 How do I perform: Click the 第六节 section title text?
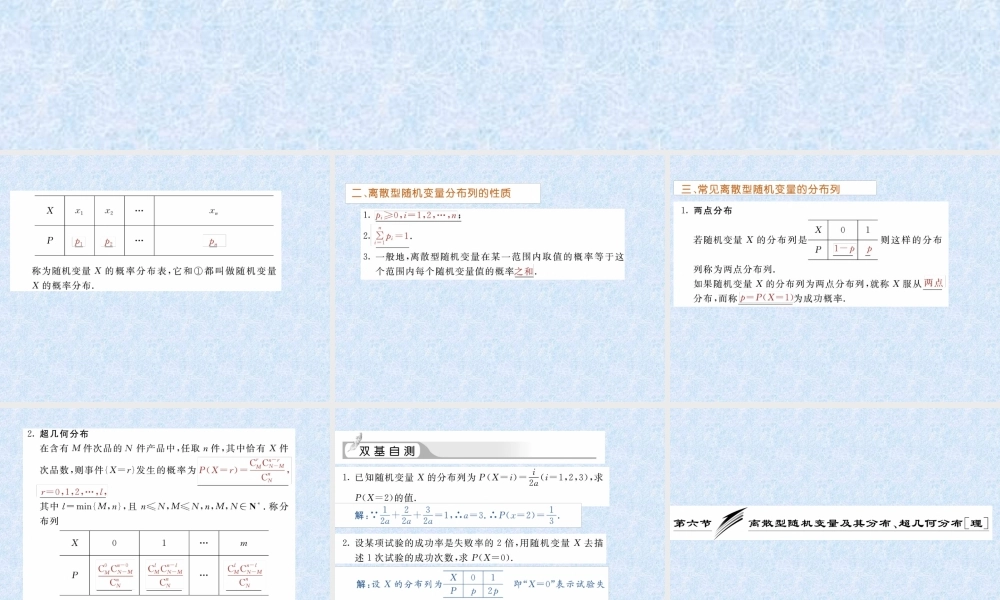point(691,522)
